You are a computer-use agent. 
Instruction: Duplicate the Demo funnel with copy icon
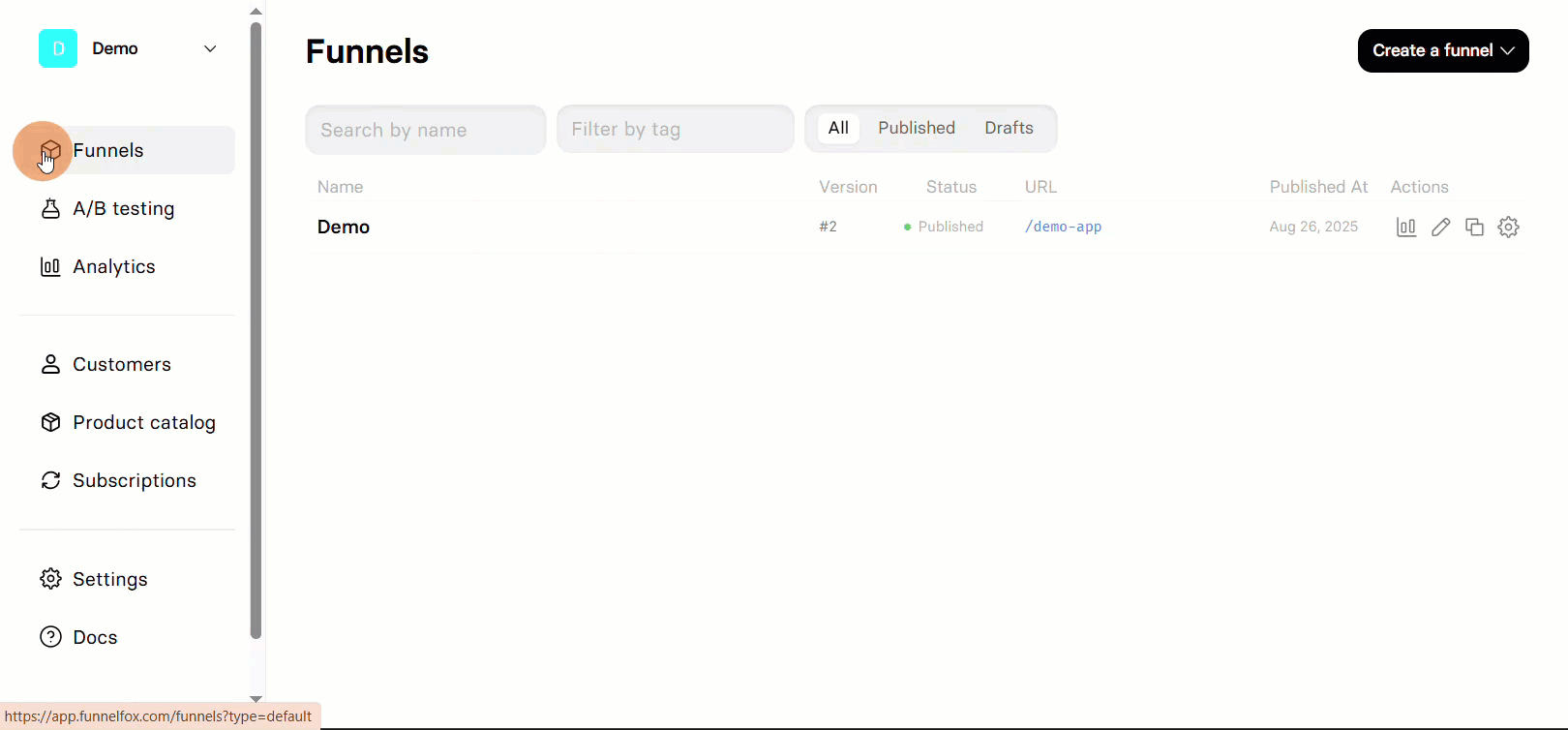tap(1474, 227)
